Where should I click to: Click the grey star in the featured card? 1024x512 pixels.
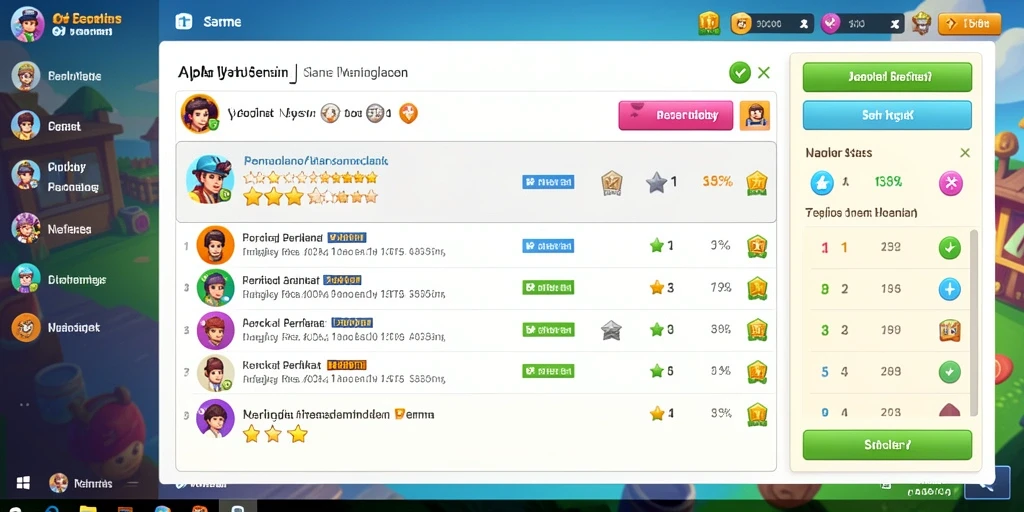(656, 182)
